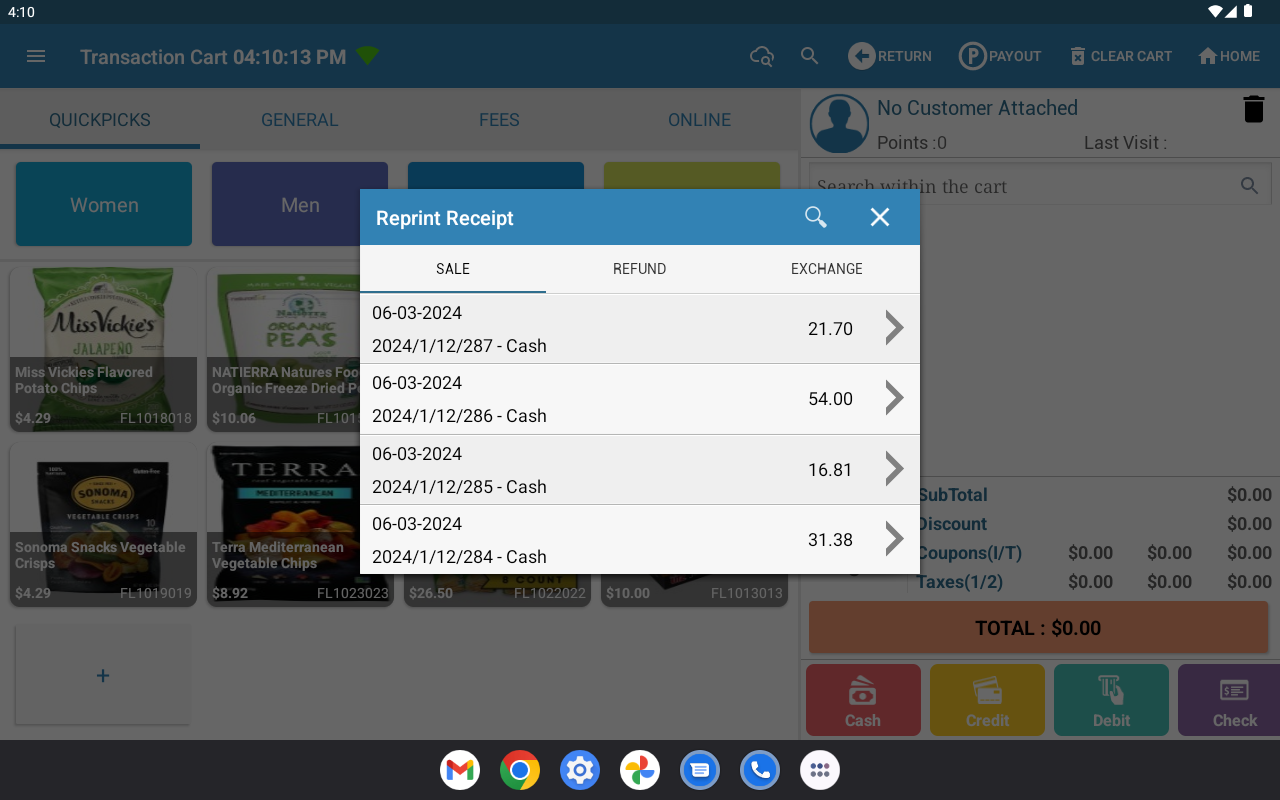
Task: Pay with the Check button
Action: tap(1229, 700)
